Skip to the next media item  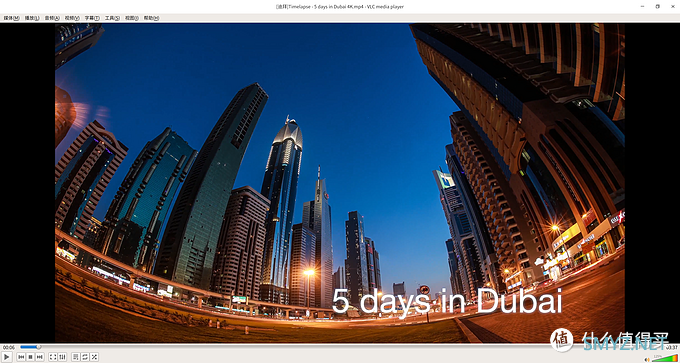click(x=39, y=357)
